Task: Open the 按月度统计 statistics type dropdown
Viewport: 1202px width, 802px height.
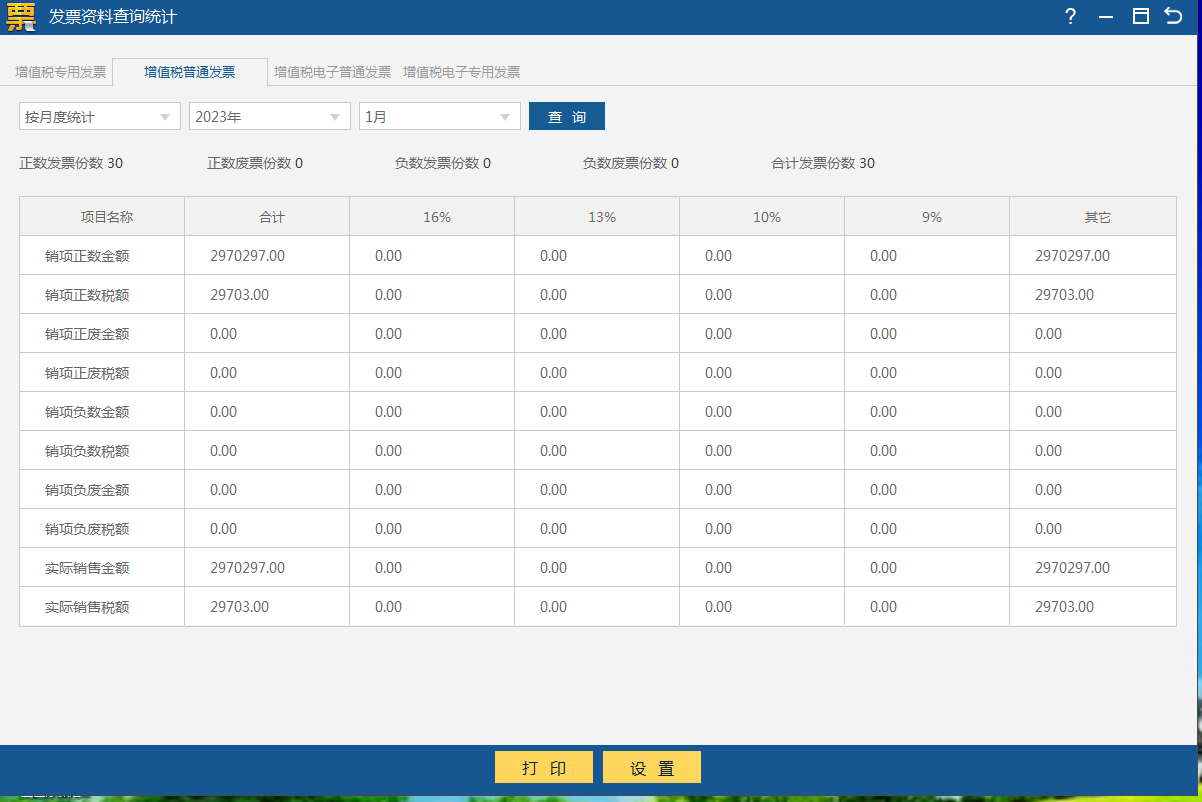Action: (x=99, y=117)
